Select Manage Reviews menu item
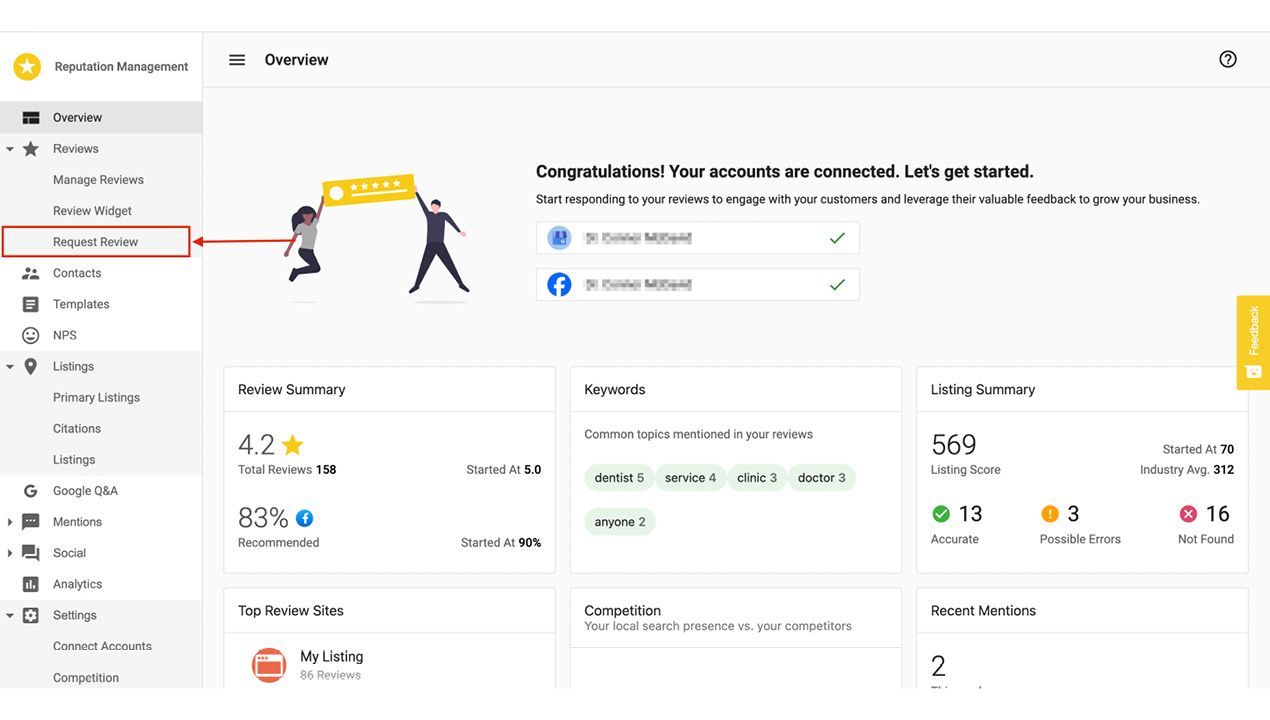The height and width of the screenshot is (720, 1270). tap(98, 180)
